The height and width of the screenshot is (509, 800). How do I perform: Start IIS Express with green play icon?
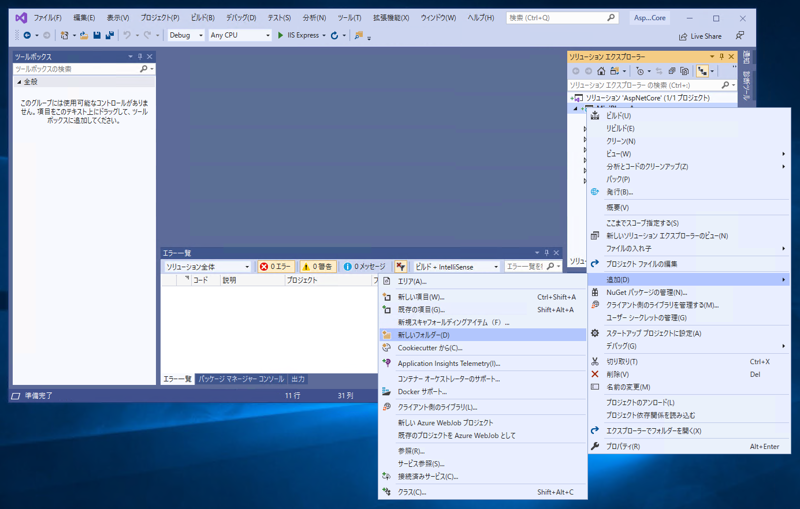280,35
